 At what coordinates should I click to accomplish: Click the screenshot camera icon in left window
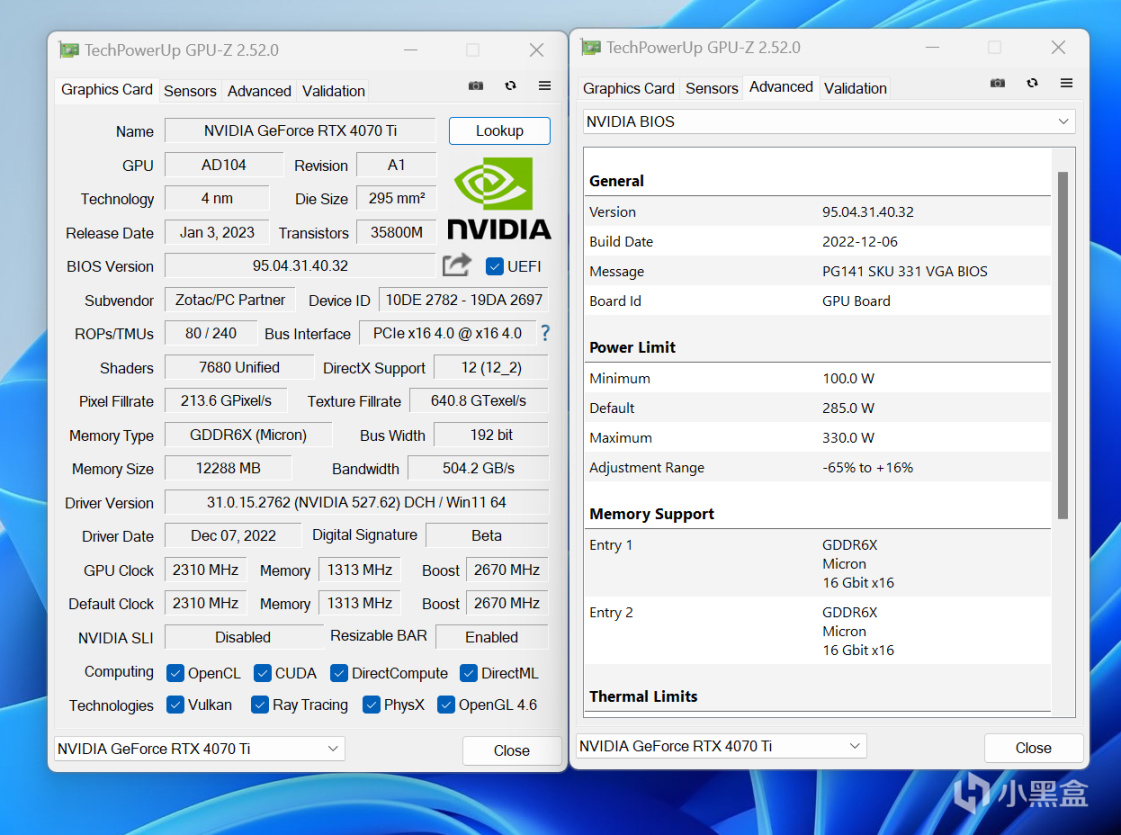[x=476, y=86]
